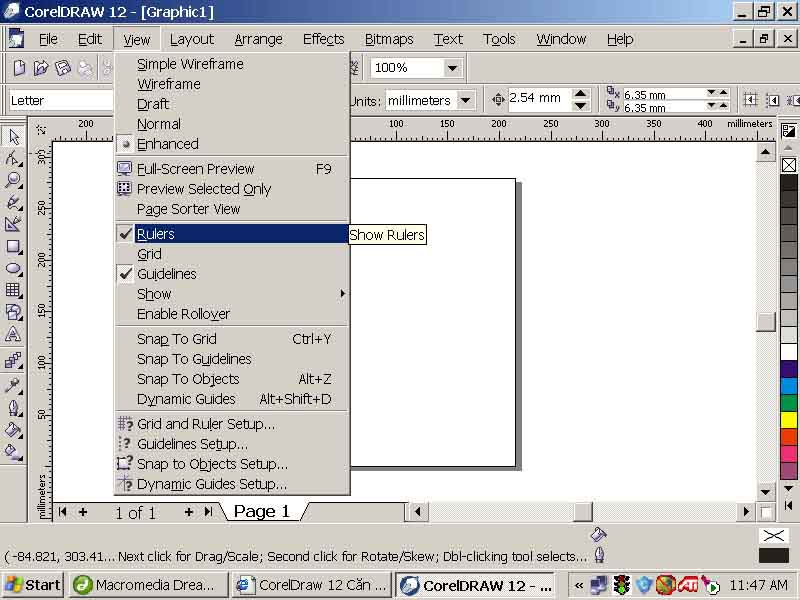Image resolution: width=800 pixels, height=600 pixels.
Task: Open the zoom level dropdown showing 100%
Action: 452,68
